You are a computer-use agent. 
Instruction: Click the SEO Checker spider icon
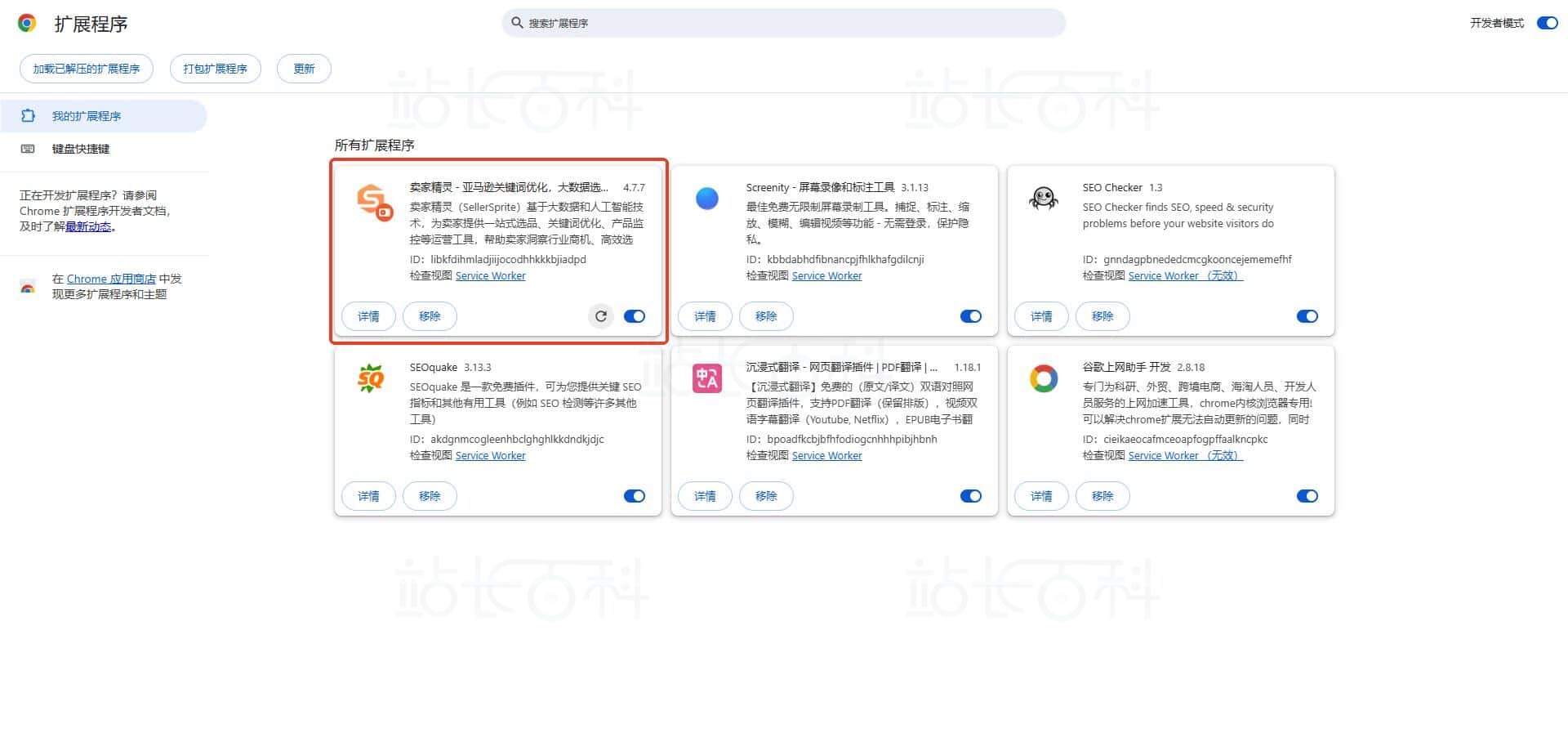(x=1044, y=199)
